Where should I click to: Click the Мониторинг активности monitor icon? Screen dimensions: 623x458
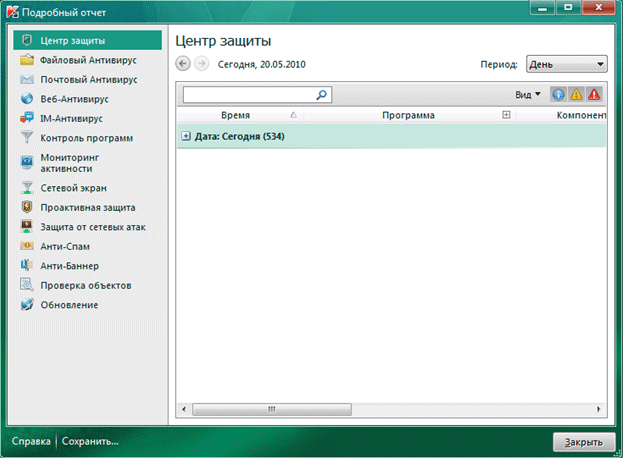[27, 162]
